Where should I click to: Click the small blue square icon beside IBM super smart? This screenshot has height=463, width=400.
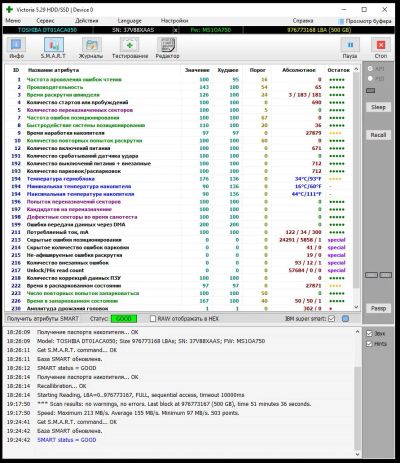(x=346, y=319)
